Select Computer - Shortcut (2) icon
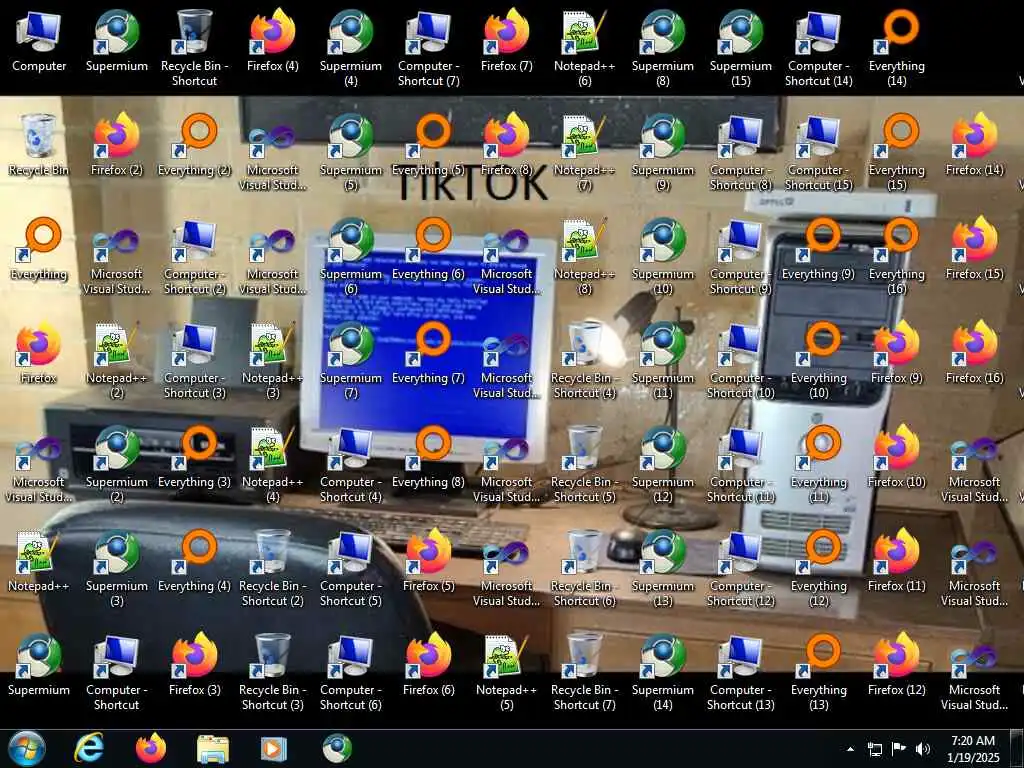The height and width of the screenshot is (768, 1024). [x=195, y=257]
